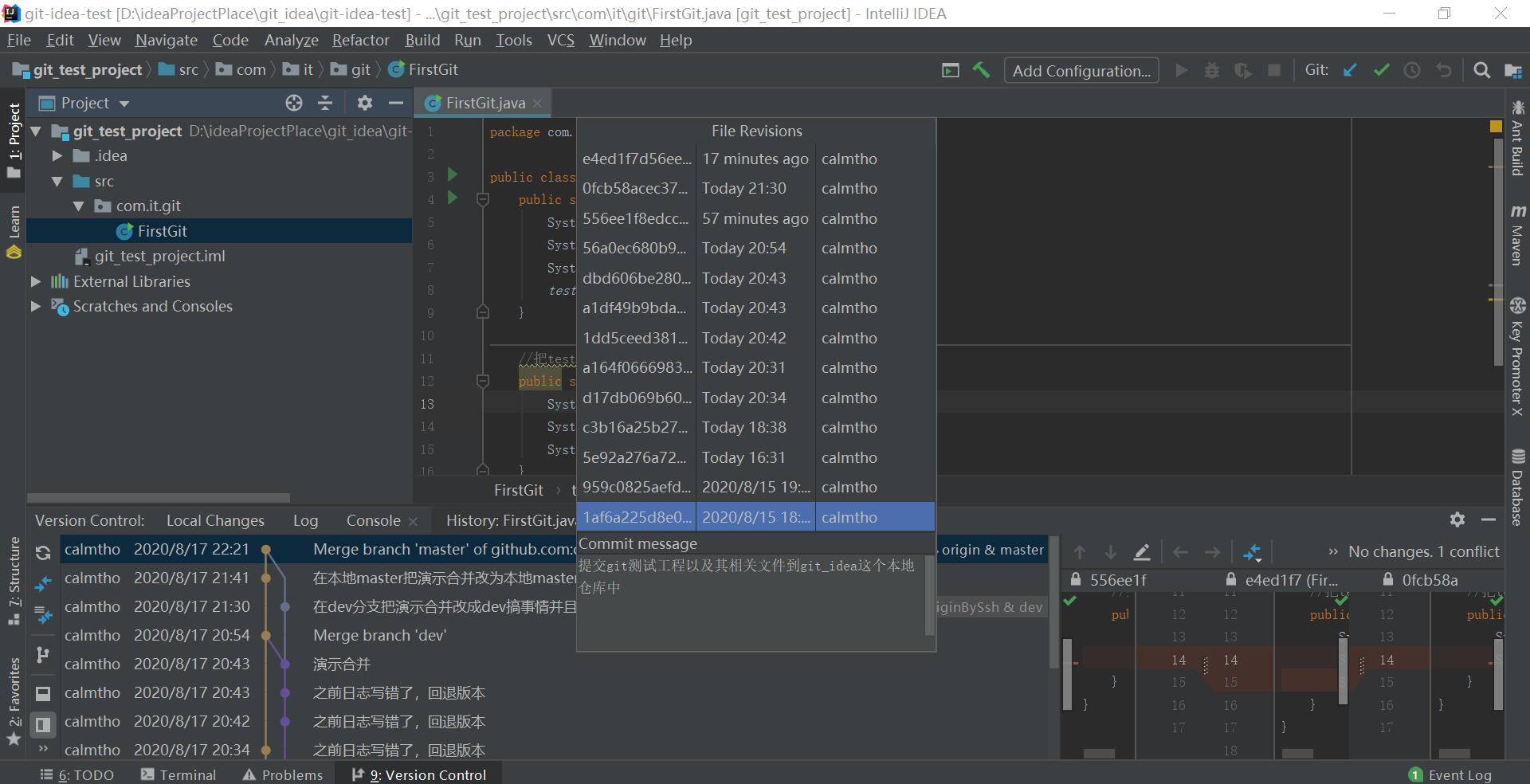Expand more history toolbar actions chevron
The width and height of the screenshot is (1530, 784).
point(43,749)
